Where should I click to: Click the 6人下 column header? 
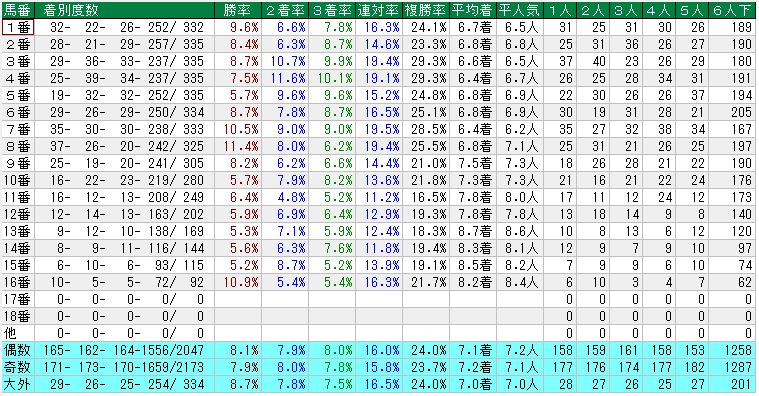tap(732, 10)
